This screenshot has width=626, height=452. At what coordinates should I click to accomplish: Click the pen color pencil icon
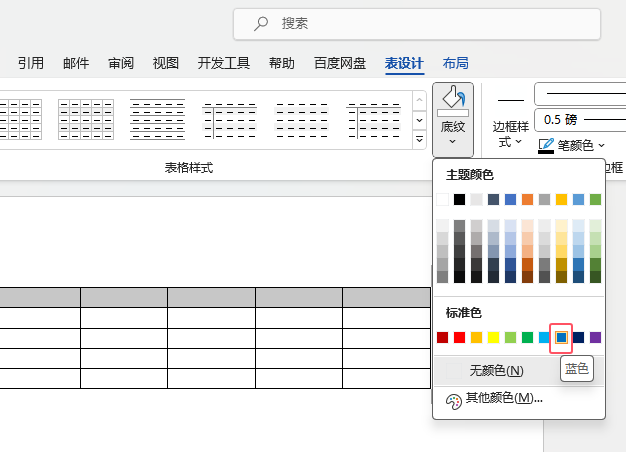[546, 145]
